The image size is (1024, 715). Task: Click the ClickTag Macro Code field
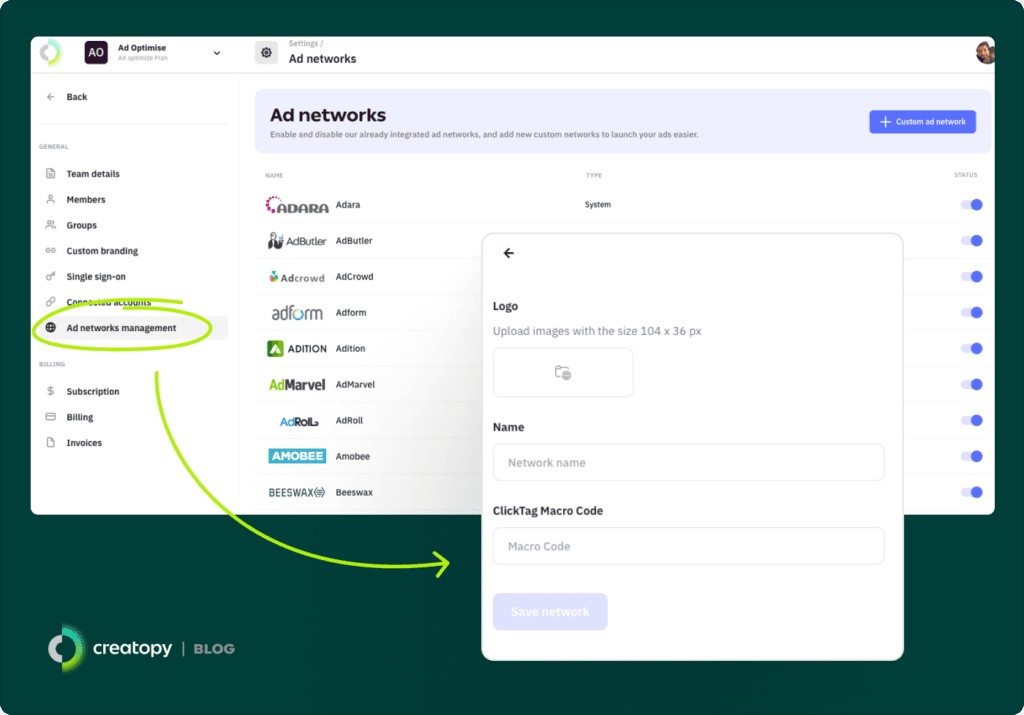coord(688,547)
